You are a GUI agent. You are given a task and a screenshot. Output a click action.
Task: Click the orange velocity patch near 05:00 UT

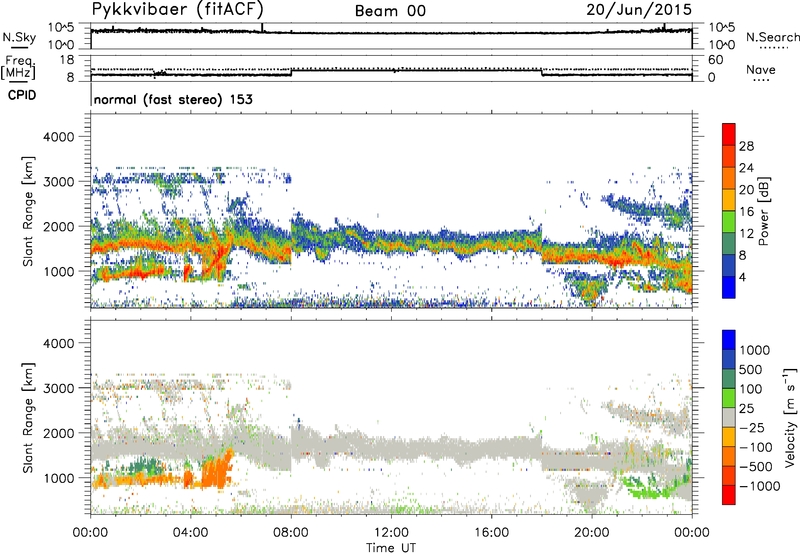pyautogui.click(x=217, y=470)
